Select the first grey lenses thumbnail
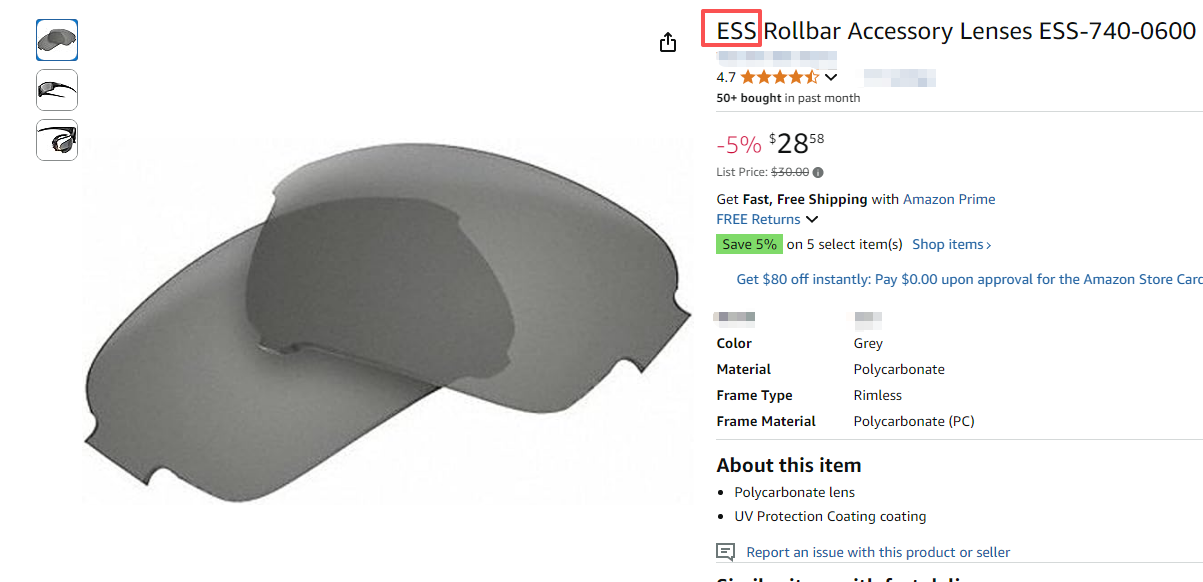 [57, 40]
